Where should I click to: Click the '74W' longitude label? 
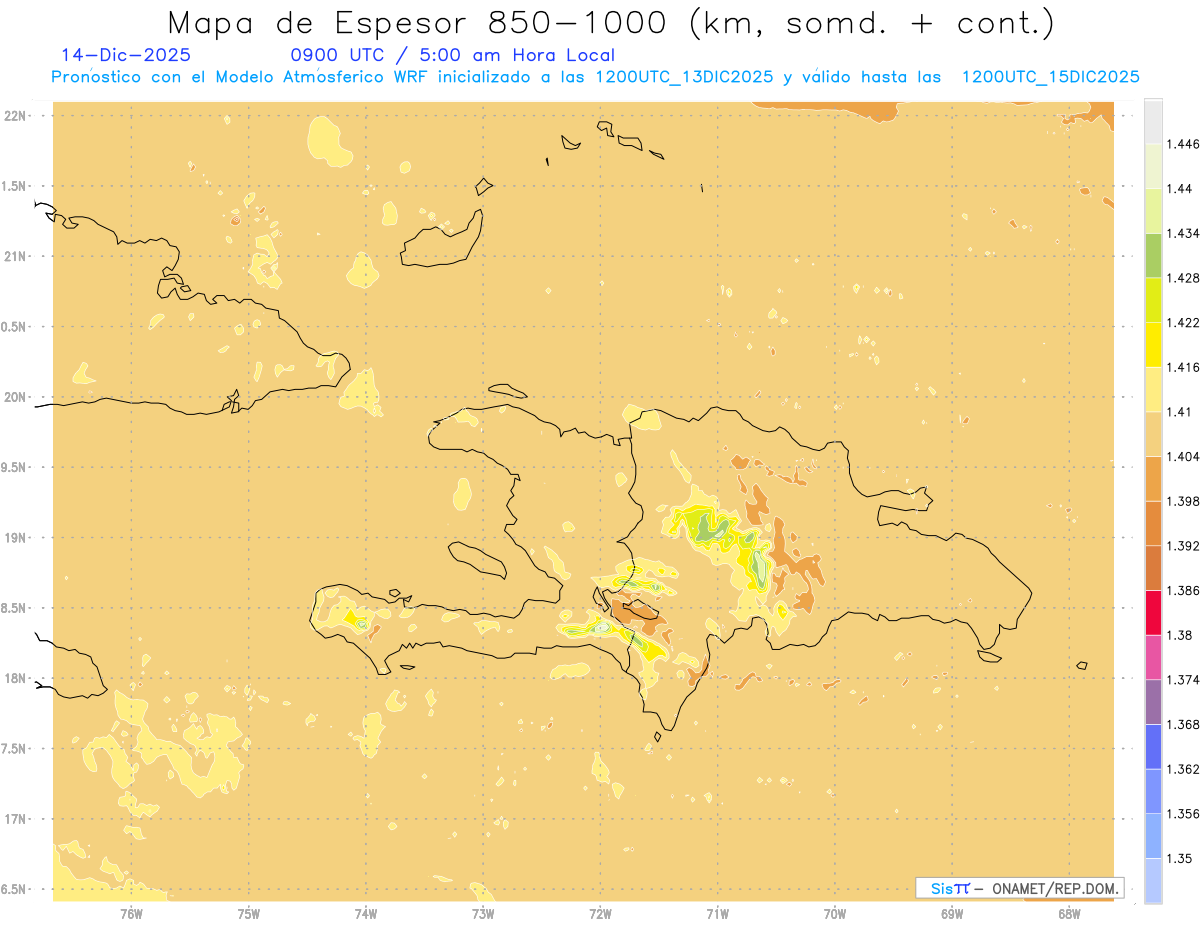click(366, 914)
